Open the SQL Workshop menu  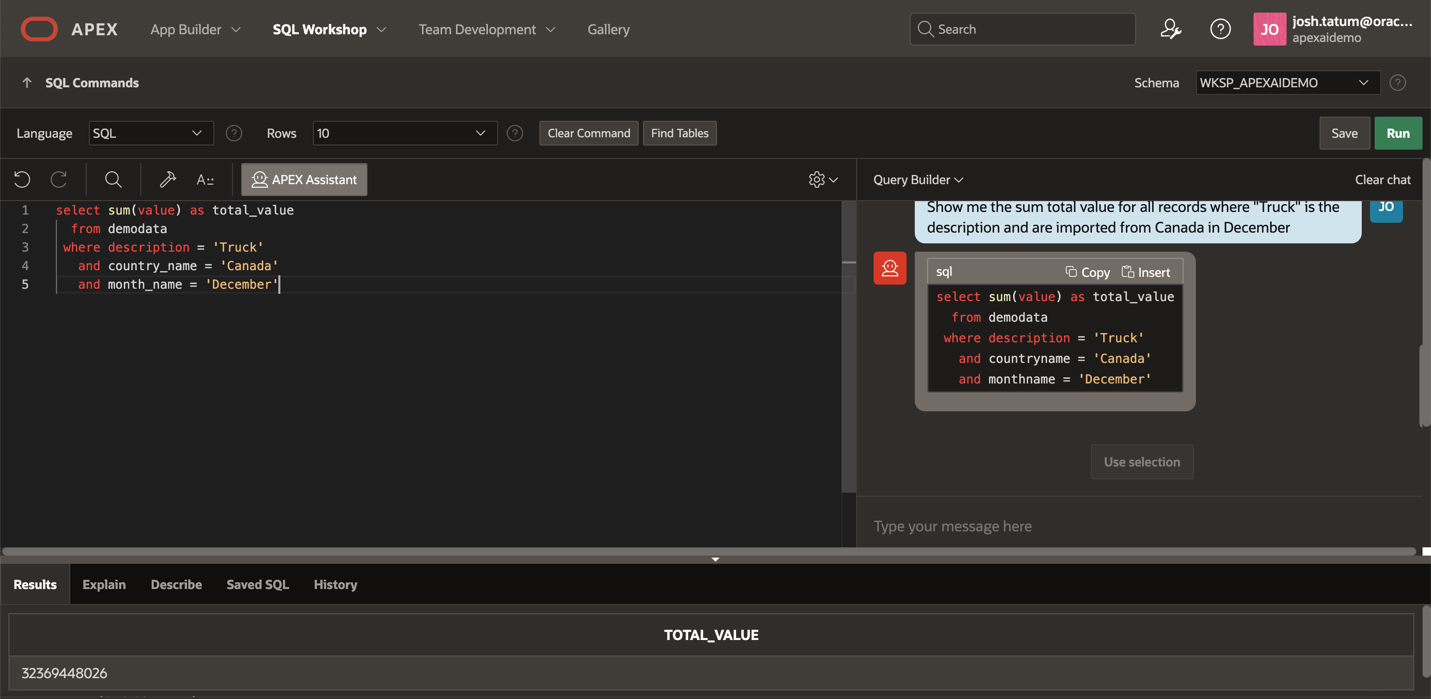329,29
